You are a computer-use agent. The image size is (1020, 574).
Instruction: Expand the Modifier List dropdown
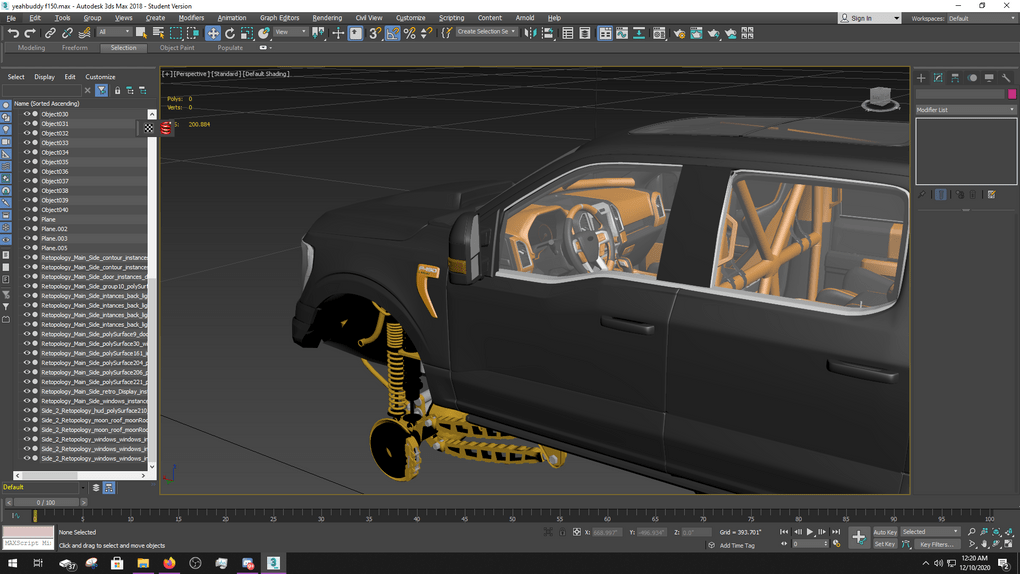(965, 110)
